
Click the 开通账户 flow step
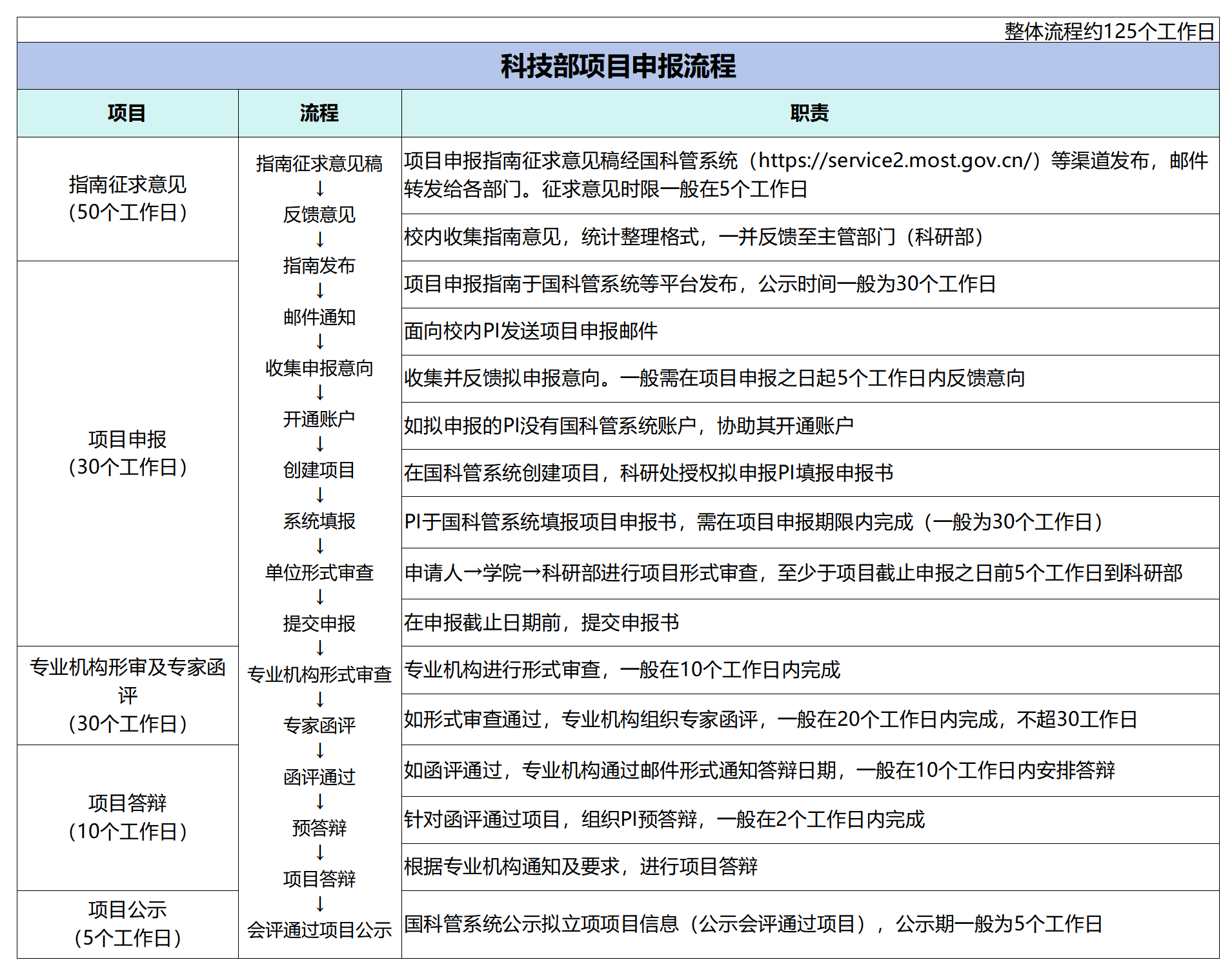[319, 419]
